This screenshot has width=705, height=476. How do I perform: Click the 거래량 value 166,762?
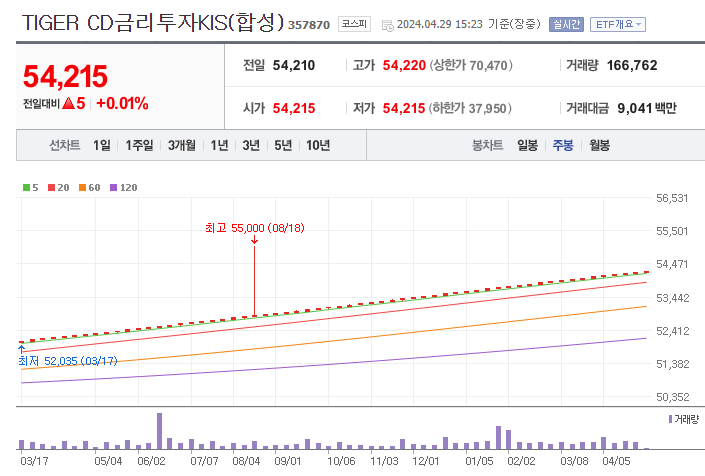[632, 65]
